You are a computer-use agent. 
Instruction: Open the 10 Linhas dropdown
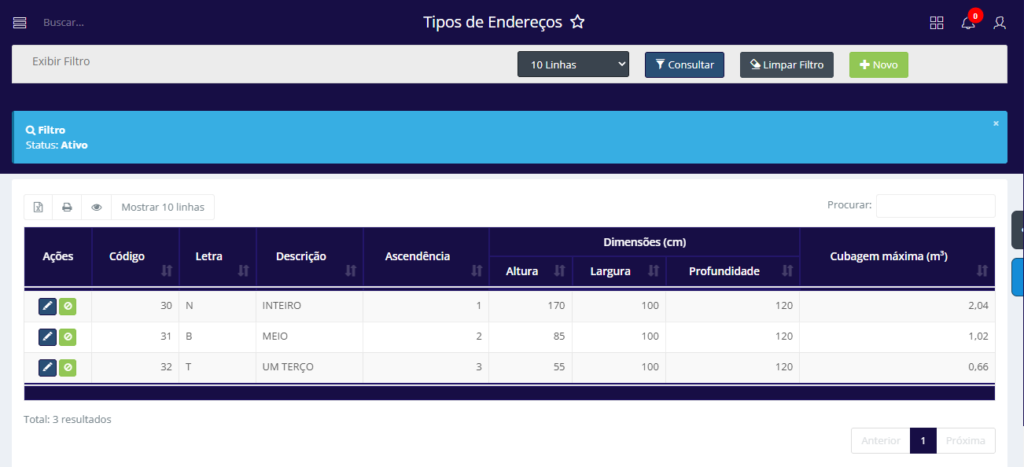(x=573, y=65)
